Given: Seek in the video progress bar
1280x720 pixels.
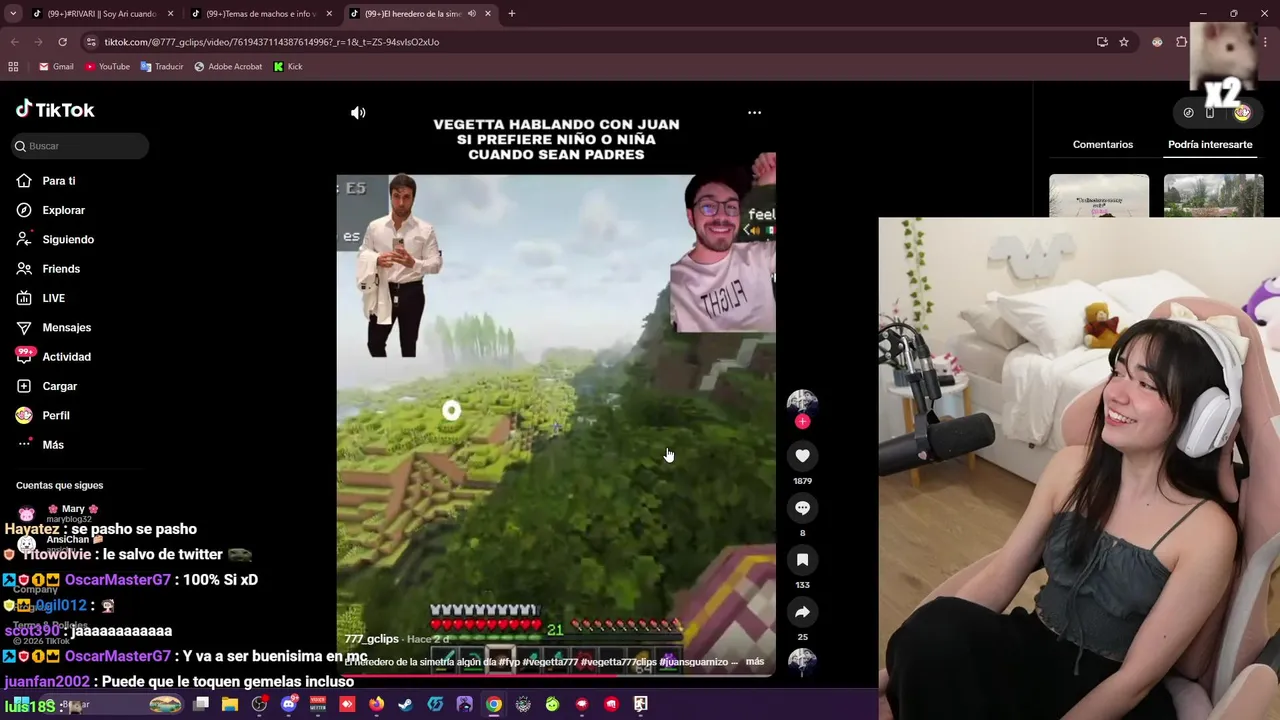Looking at the screenshot, I should [555, 675].
